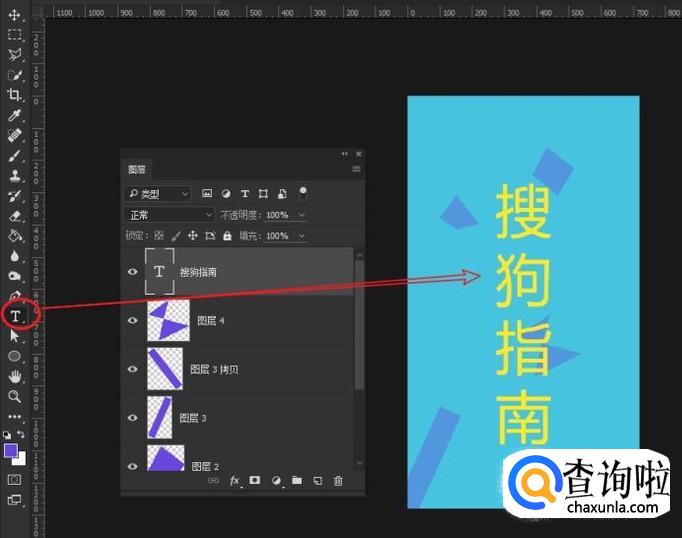The height and width of the screenshot is (538, 682).
Task: Select the Crop tool
Action: [14, 95]
